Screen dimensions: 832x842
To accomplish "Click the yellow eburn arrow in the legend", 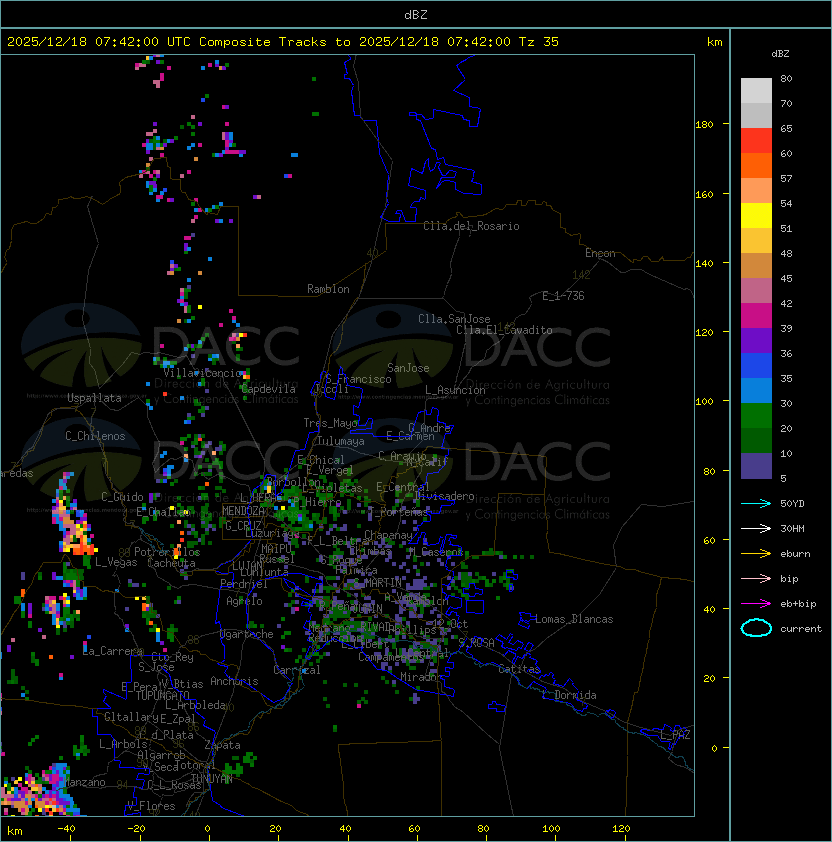I will (x=756, y=554).
